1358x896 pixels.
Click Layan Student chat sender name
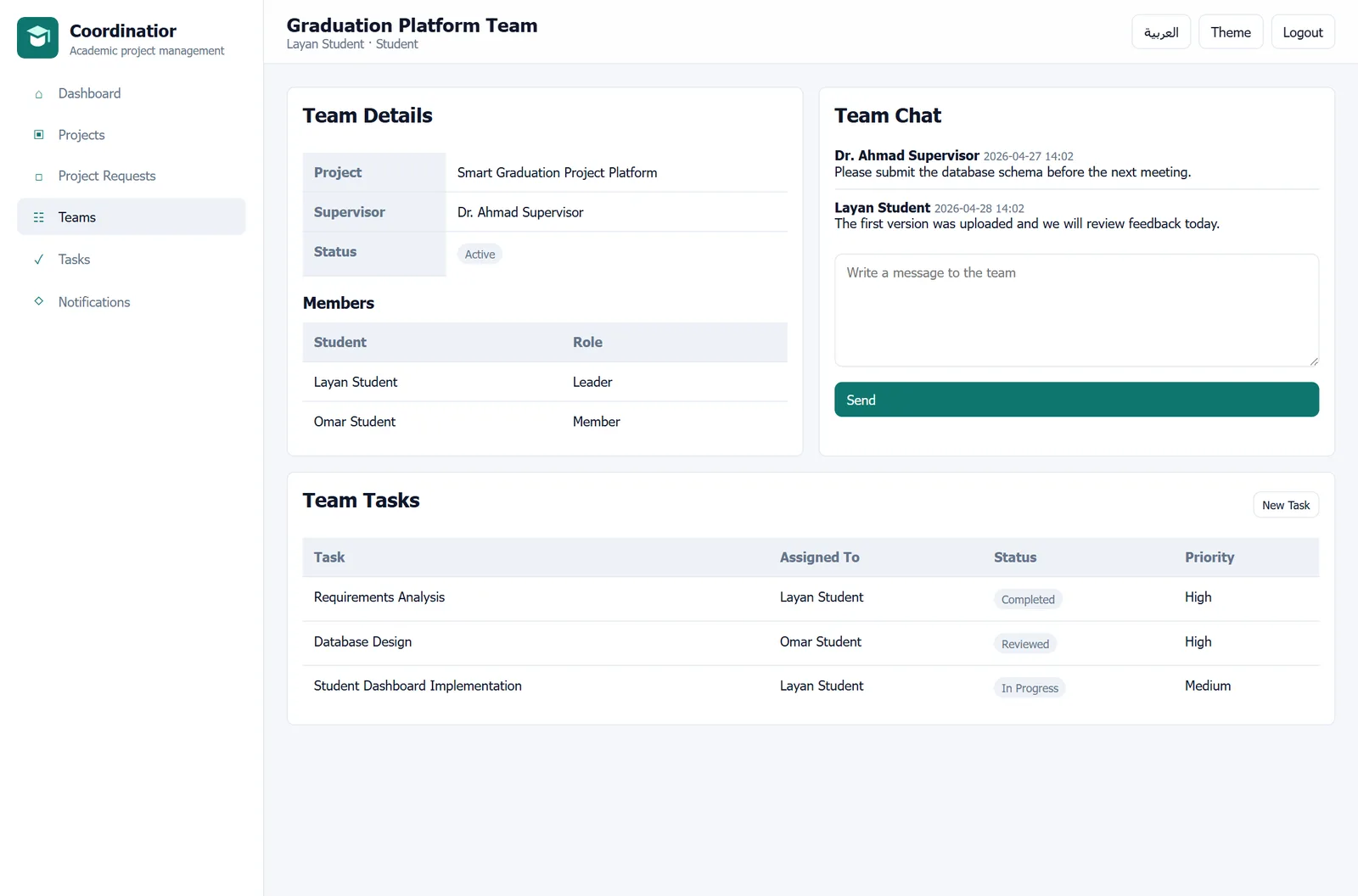[882, 208]
